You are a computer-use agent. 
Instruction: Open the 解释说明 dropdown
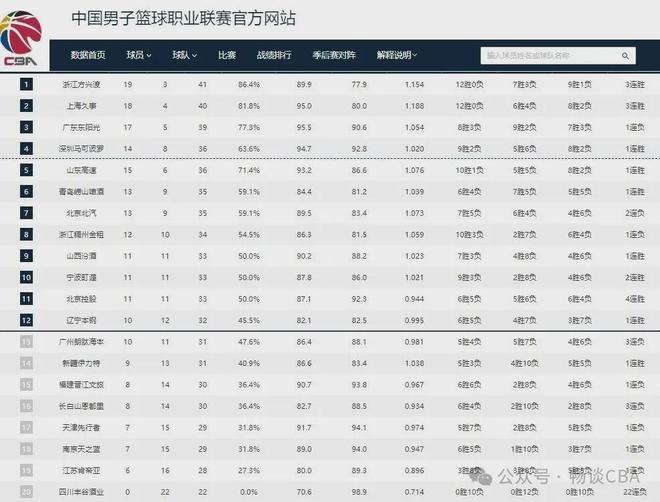click(397, 55)
